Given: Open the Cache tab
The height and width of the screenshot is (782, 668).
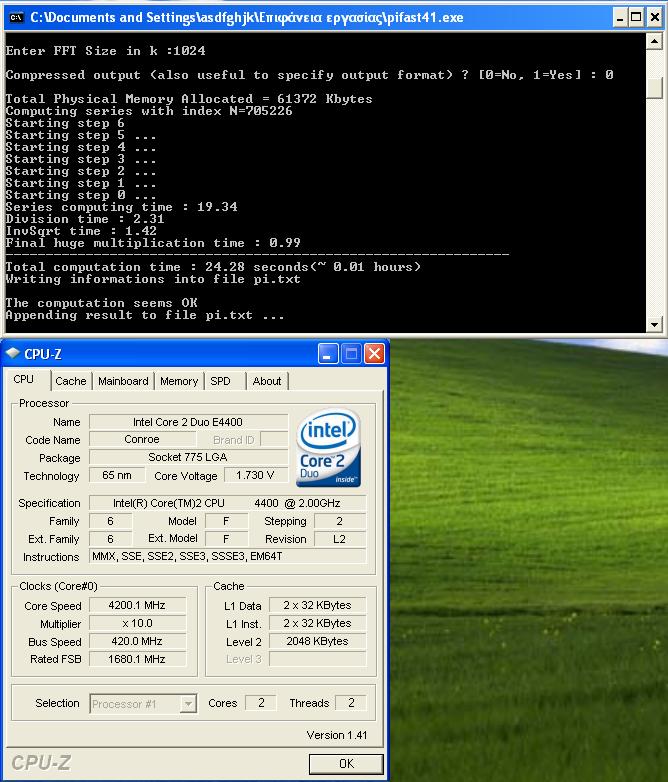Looking at the screenshot, I should click(x=71, y=381).
